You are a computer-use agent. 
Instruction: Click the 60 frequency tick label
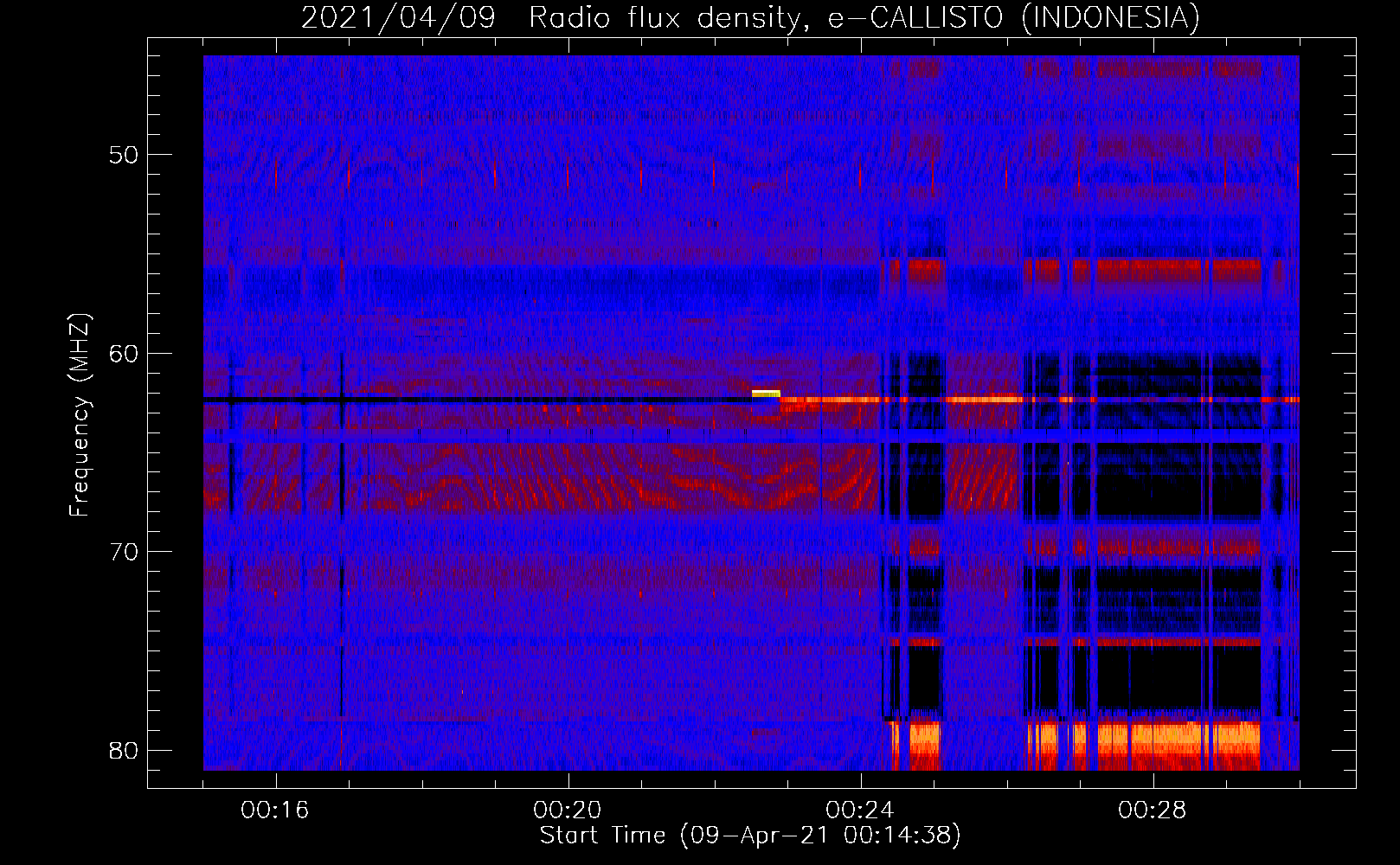pos(124,353)
